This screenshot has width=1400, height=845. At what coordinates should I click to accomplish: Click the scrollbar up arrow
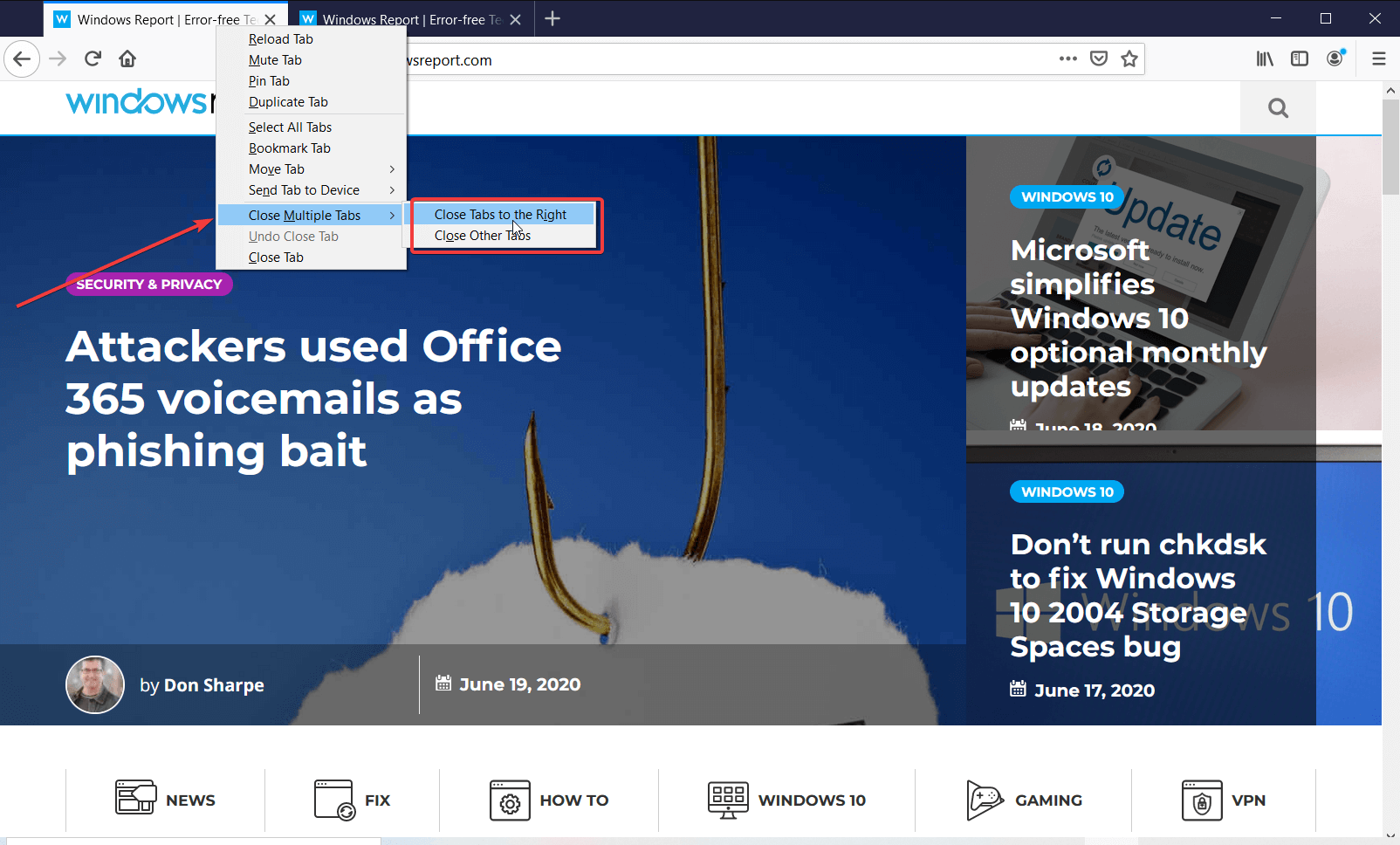(x=1391, y=90)
